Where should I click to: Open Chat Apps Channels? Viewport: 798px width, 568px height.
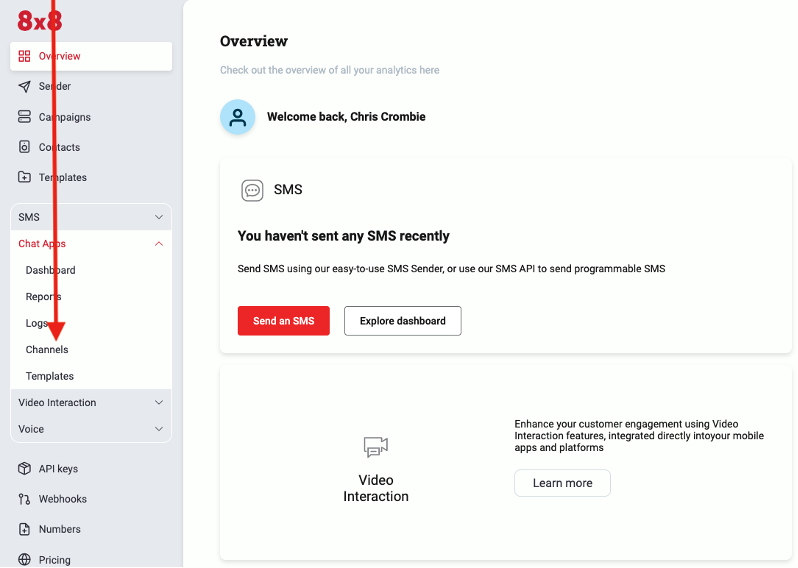tap(47, 350)
